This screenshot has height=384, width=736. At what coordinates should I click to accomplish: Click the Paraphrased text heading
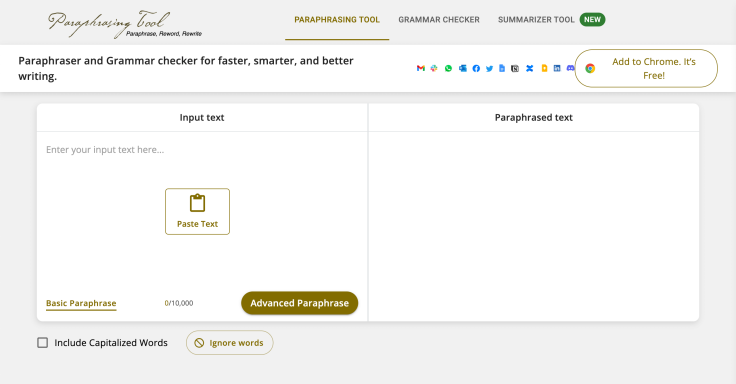534,117
